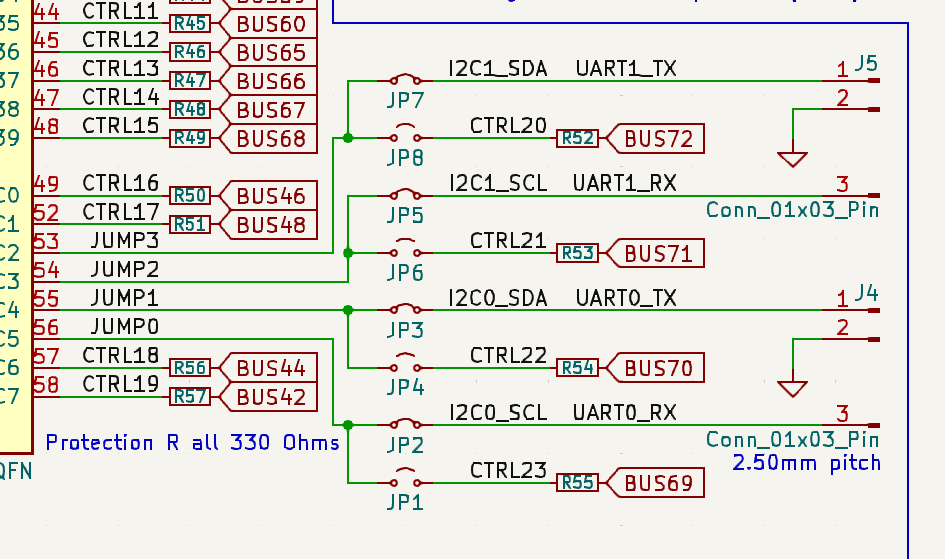The height and width of the screenshot is (559, 945).
Task: Select the JP3 closed jumper
Action: coord(405,310)
